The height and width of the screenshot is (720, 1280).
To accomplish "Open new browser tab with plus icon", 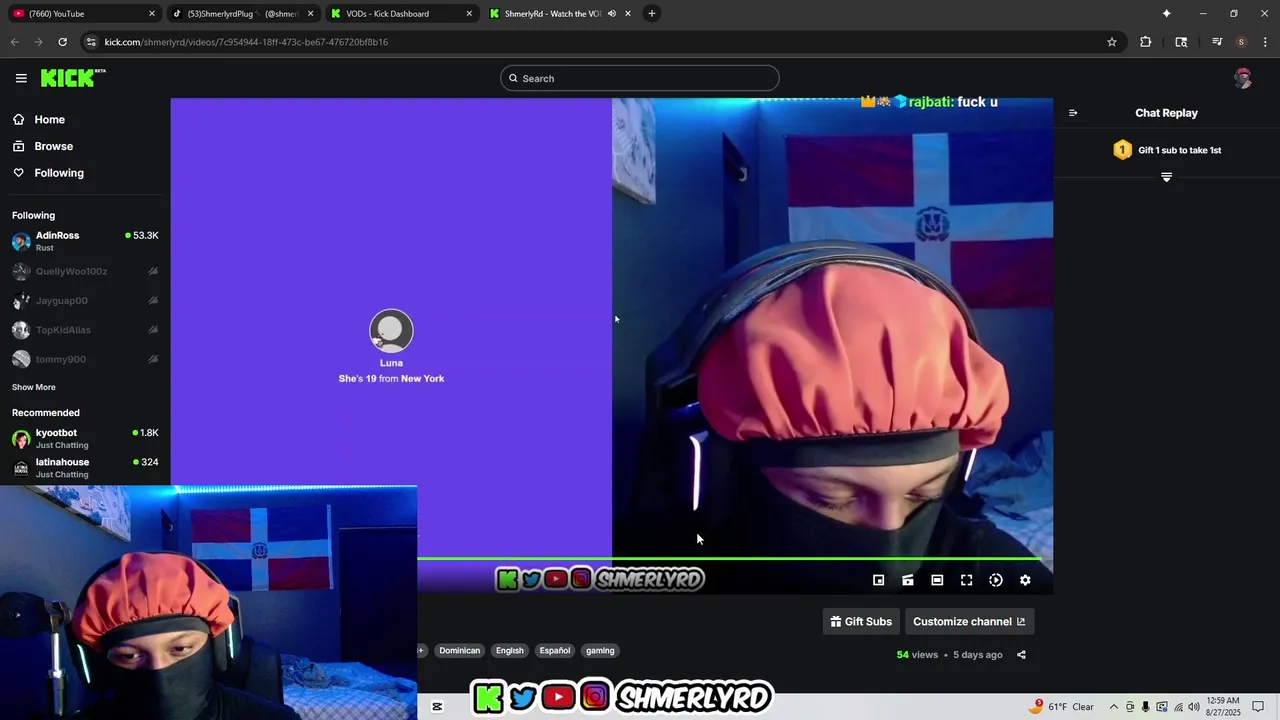I will pyautogui.click(x=651, y=13).
